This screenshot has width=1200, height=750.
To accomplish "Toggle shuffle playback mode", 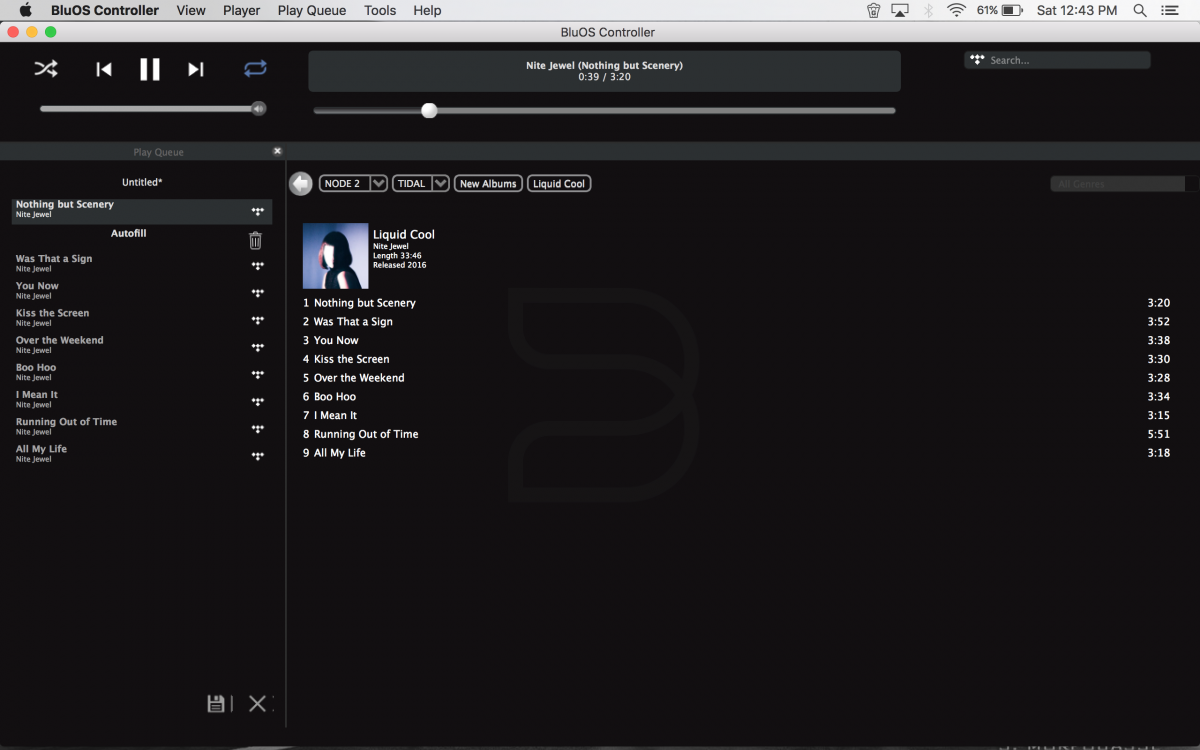I will [x=46, y=69].
